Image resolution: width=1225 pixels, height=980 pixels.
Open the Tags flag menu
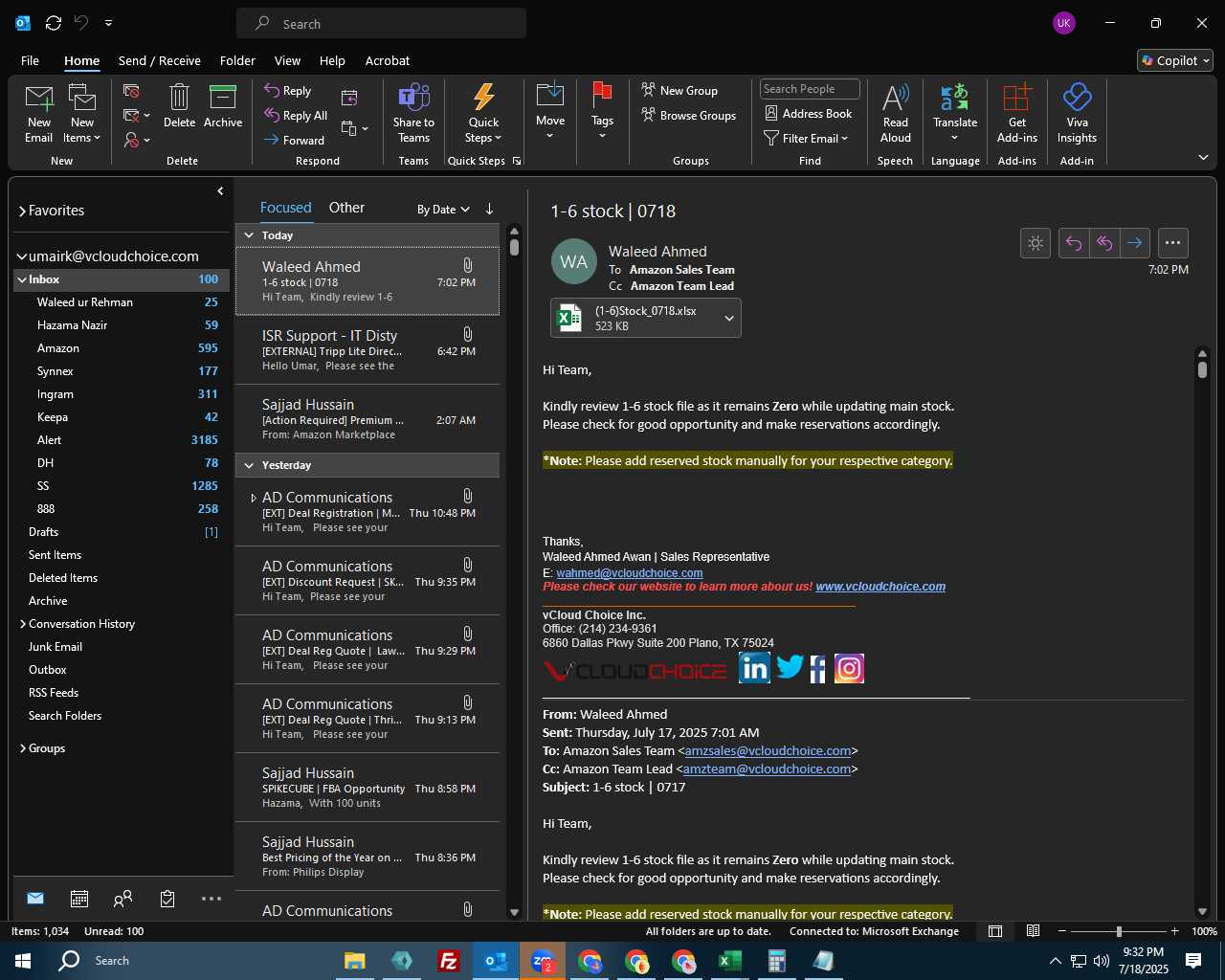(602, 112)
